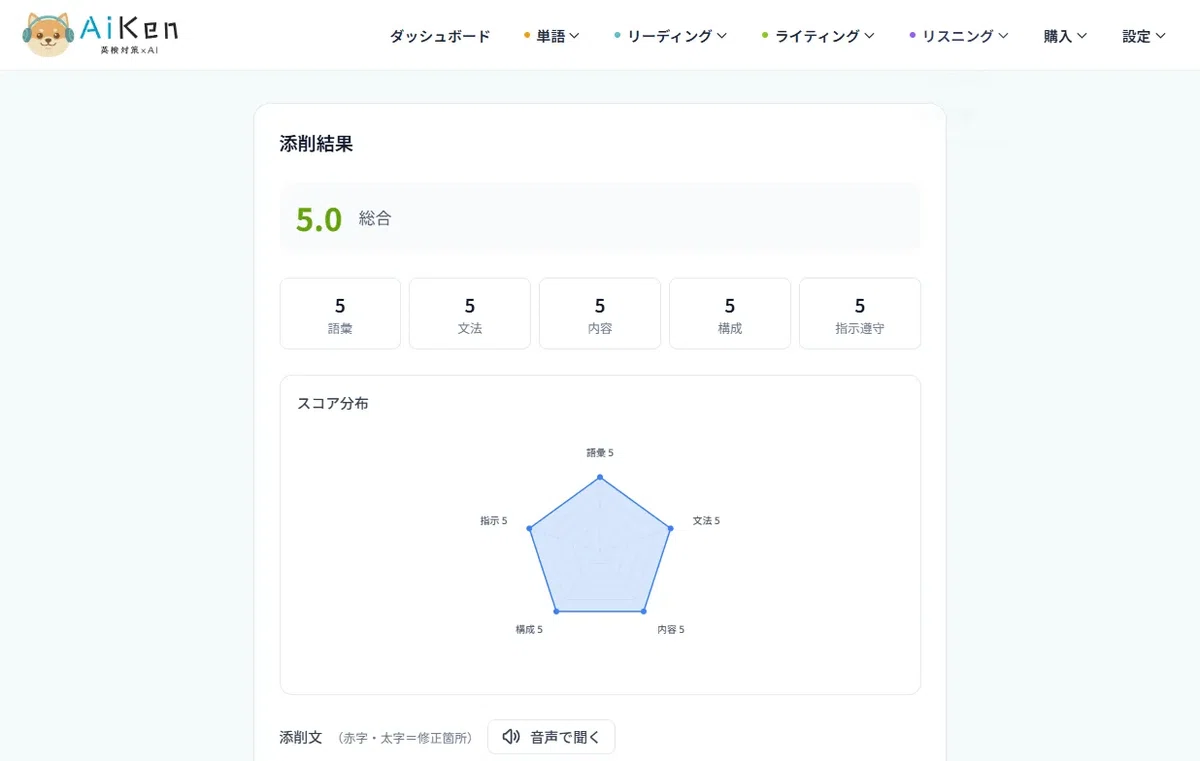Screen dimensions: 1200x761
Task: Play audio with 音声で聞く button
Action: pyautogui.click(x=551, y=737)
